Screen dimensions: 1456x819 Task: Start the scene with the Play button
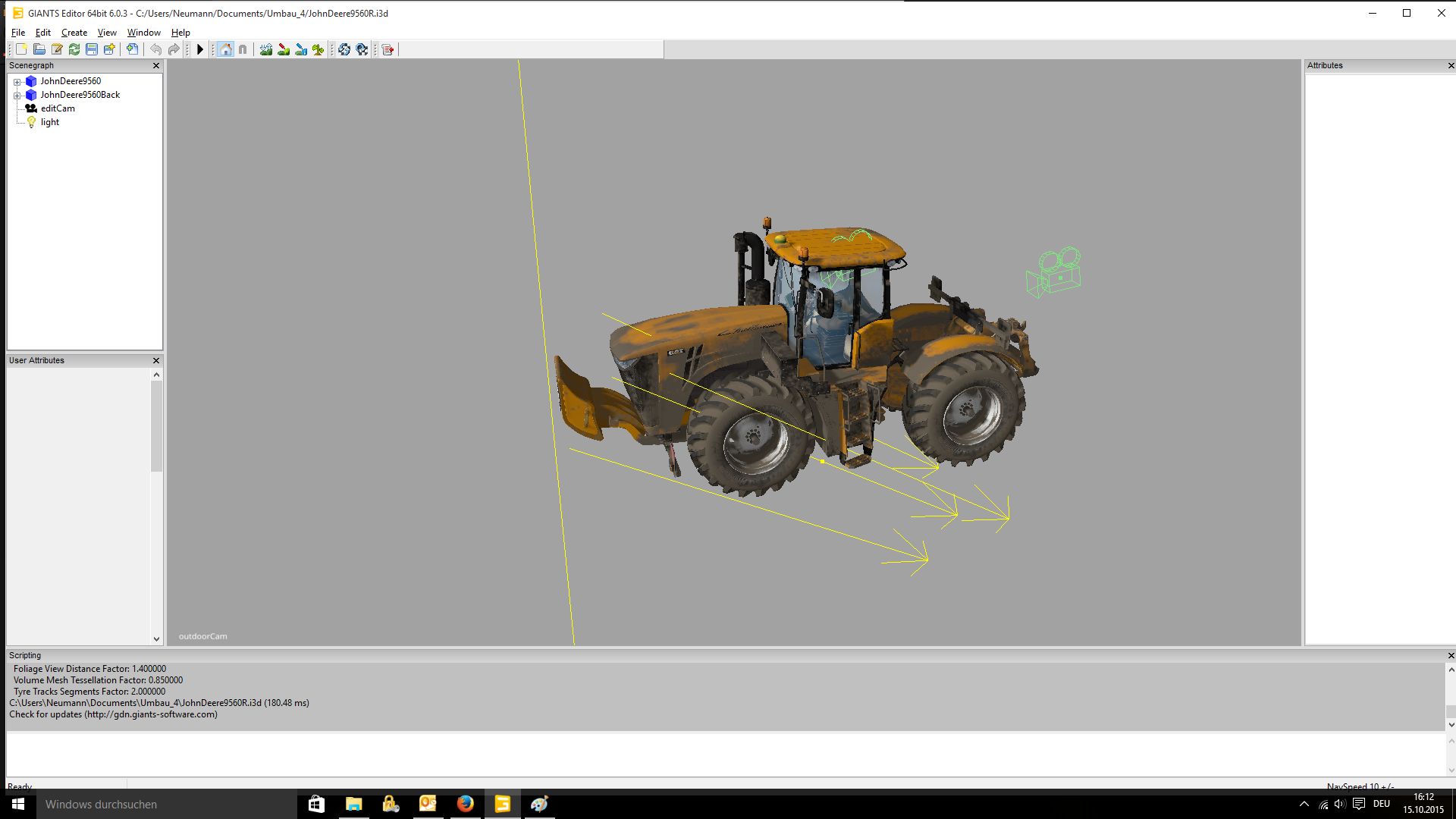click(200, 49)
